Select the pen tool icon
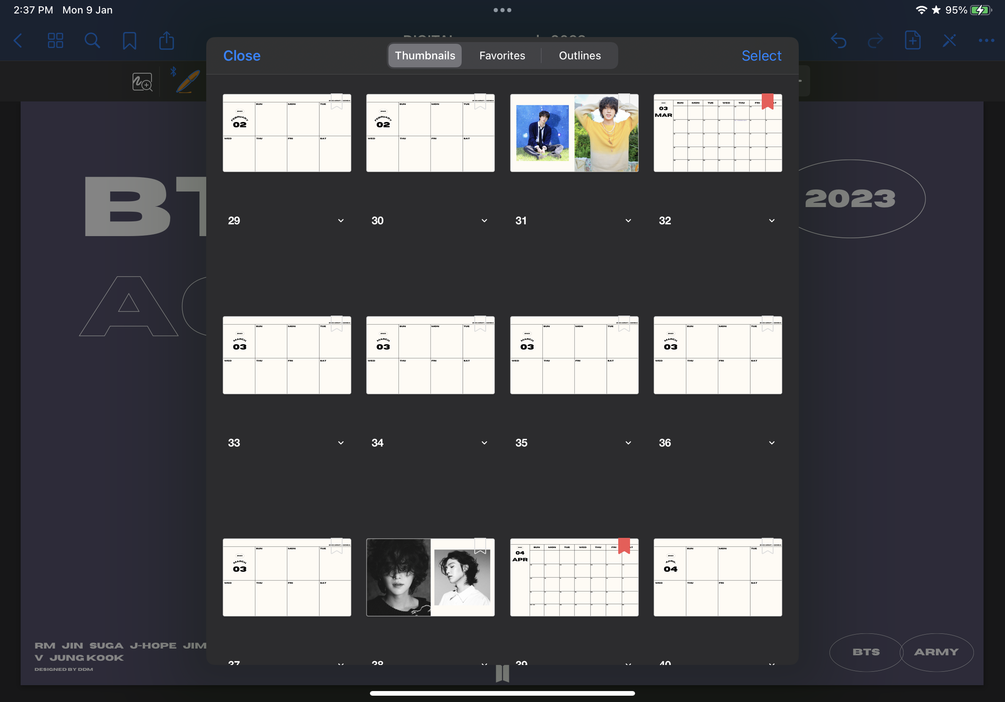This screenshot has height=702, width=1005. (187, 82)
